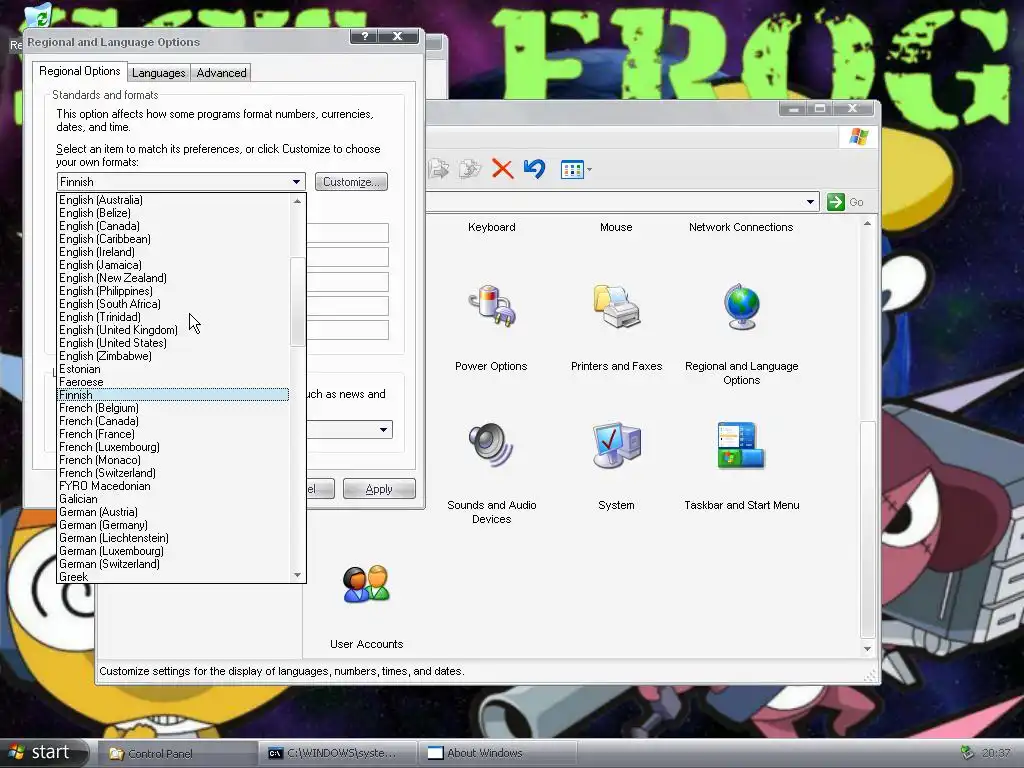The width and height of the screenshot is (1024, 768).
Task: Click the Recycle Bin desktop icon
Action: point(39,16)
